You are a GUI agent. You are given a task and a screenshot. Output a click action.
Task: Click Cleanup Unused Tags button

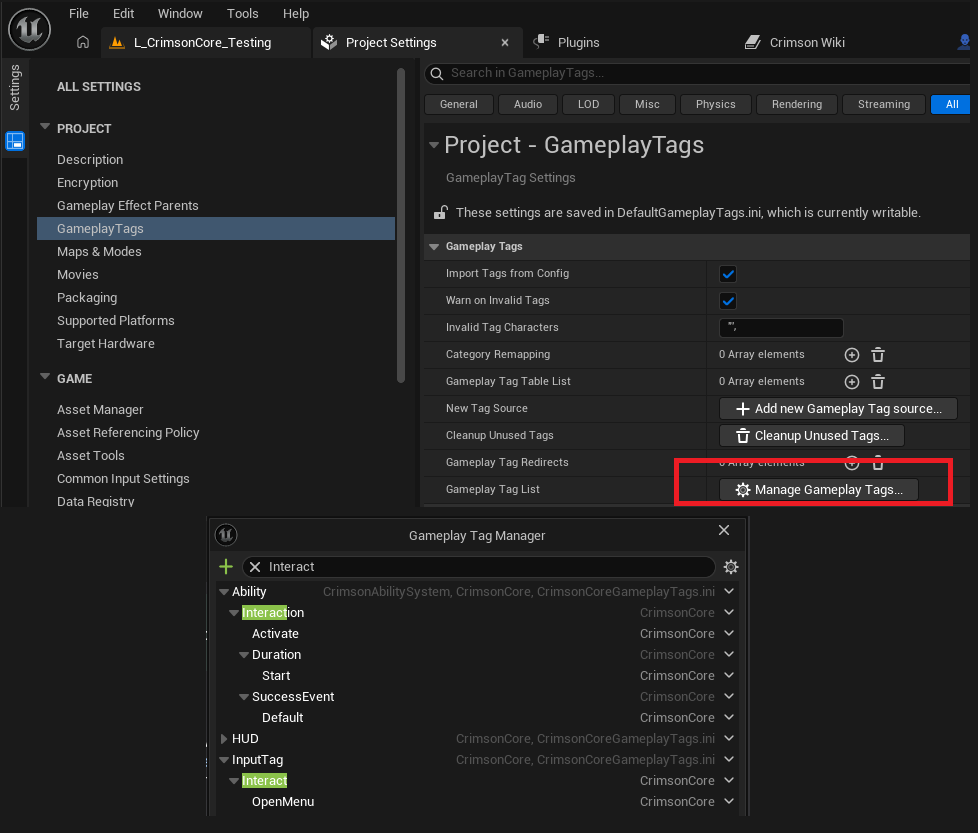(812, 436)
